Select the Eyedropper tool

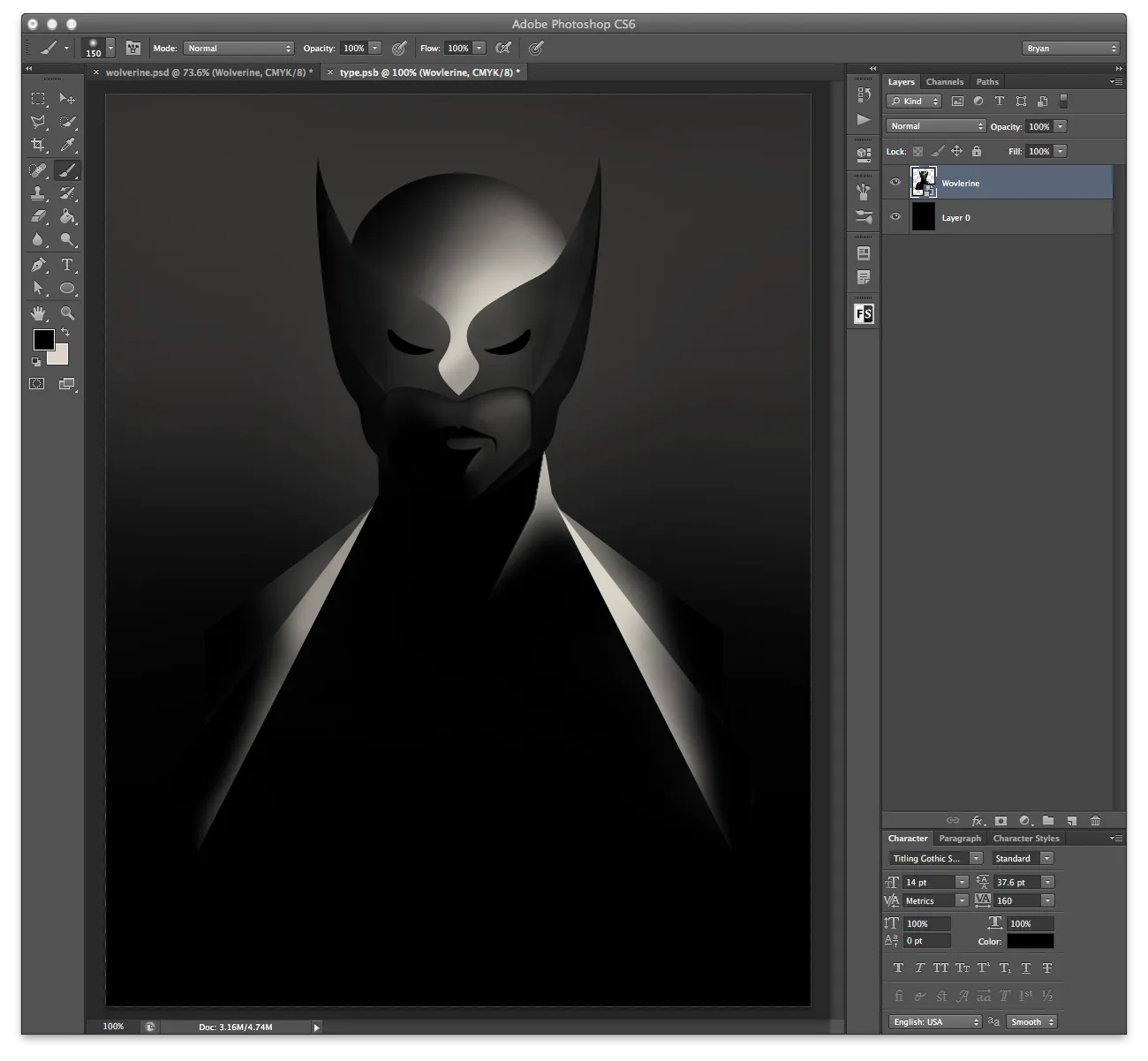[x=67, y=145]
